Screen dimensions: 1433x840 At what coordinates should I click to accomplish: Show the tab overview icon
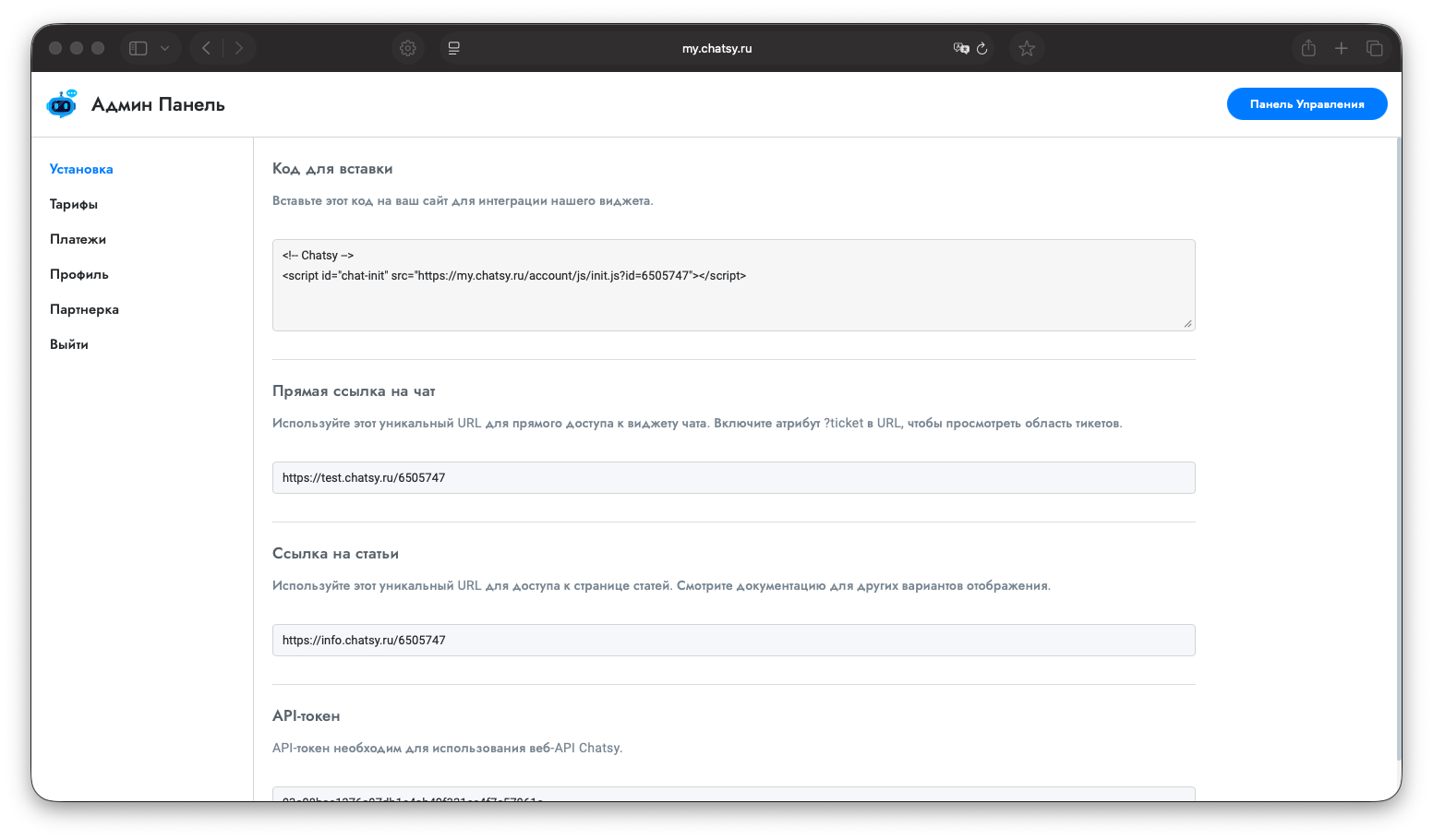click(x=1375, y=48)
